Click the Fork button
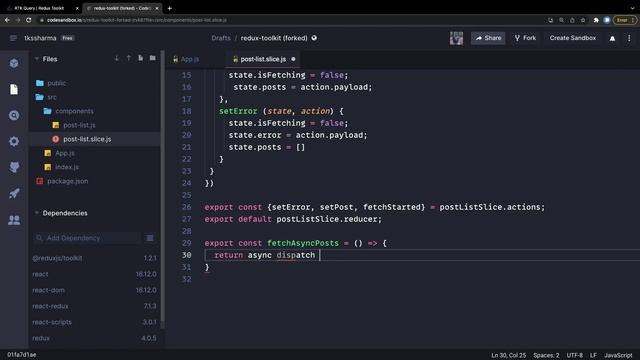640x360 pixels. 525,38
